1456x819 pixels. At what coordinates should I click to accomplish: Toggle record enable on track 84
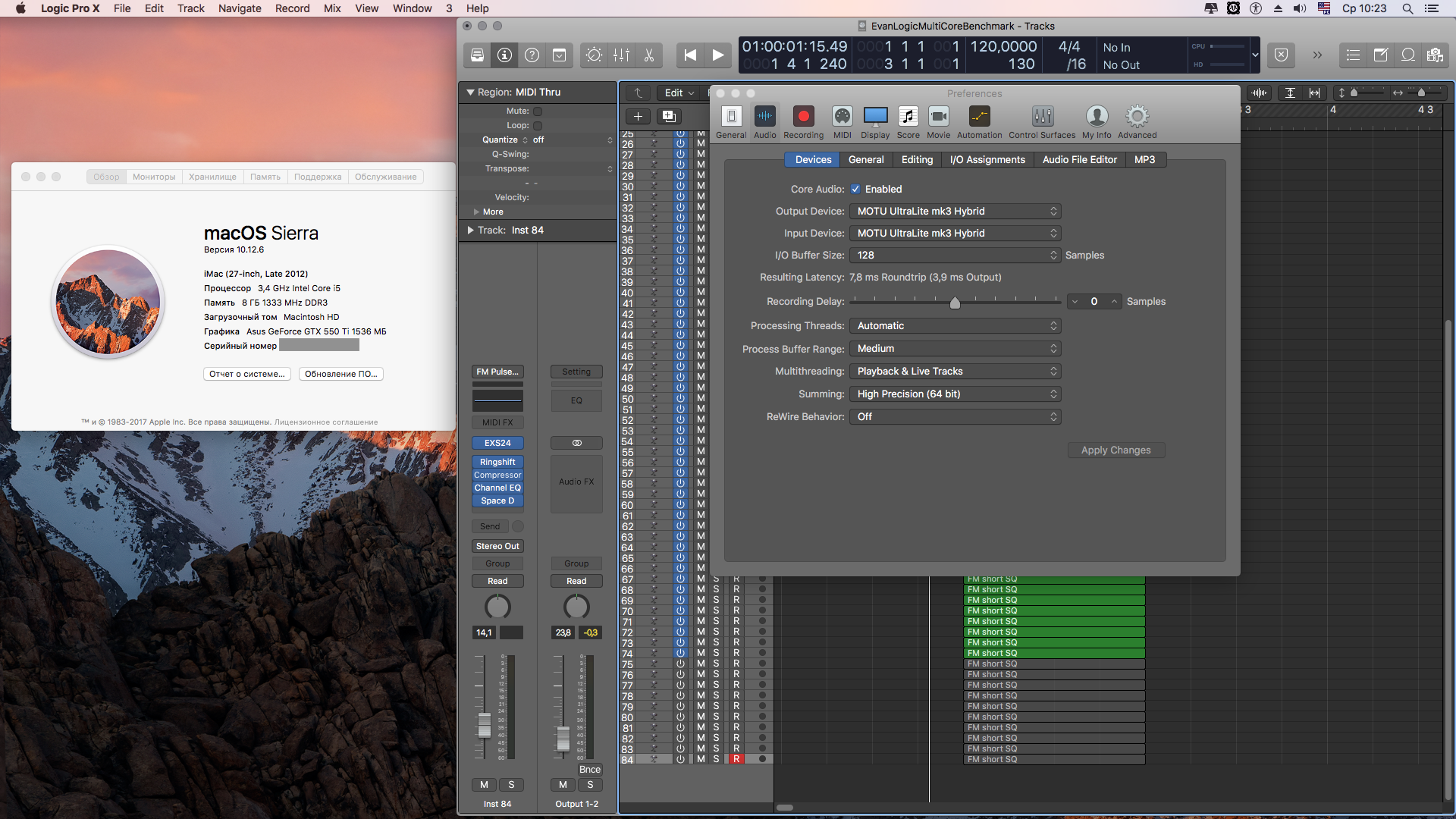click(x=736, y=759)
